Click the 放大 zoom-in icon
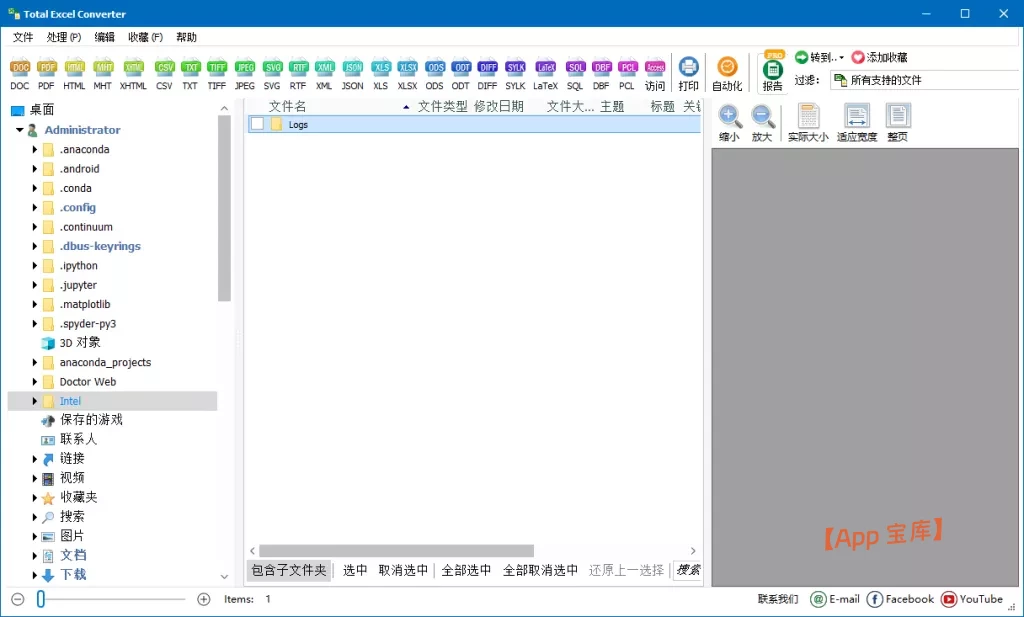This screenshot has width=1024, height=617. tap(764, 120)
